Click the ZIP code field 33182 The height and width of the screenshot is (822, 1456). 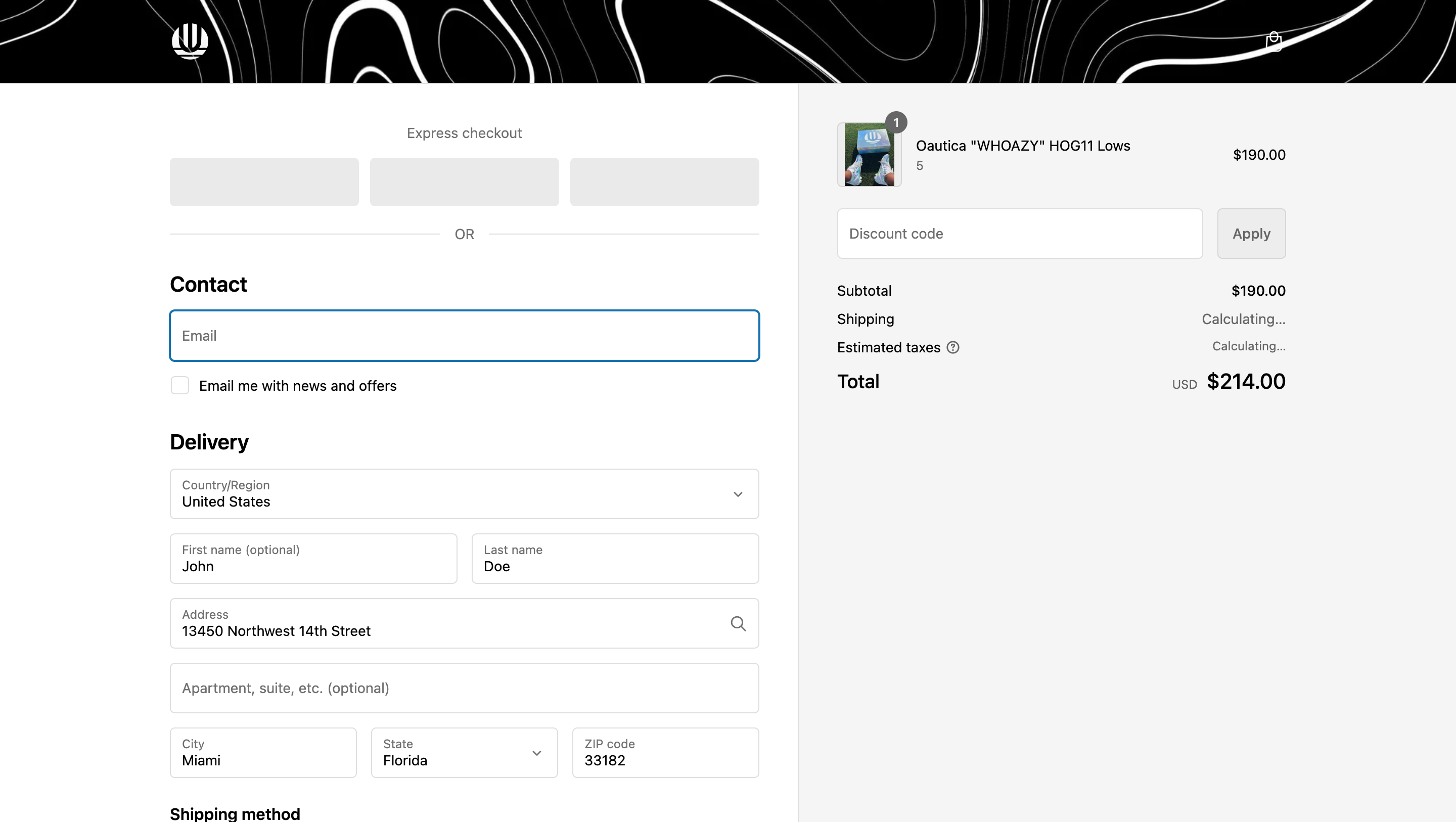click(665, 752)
